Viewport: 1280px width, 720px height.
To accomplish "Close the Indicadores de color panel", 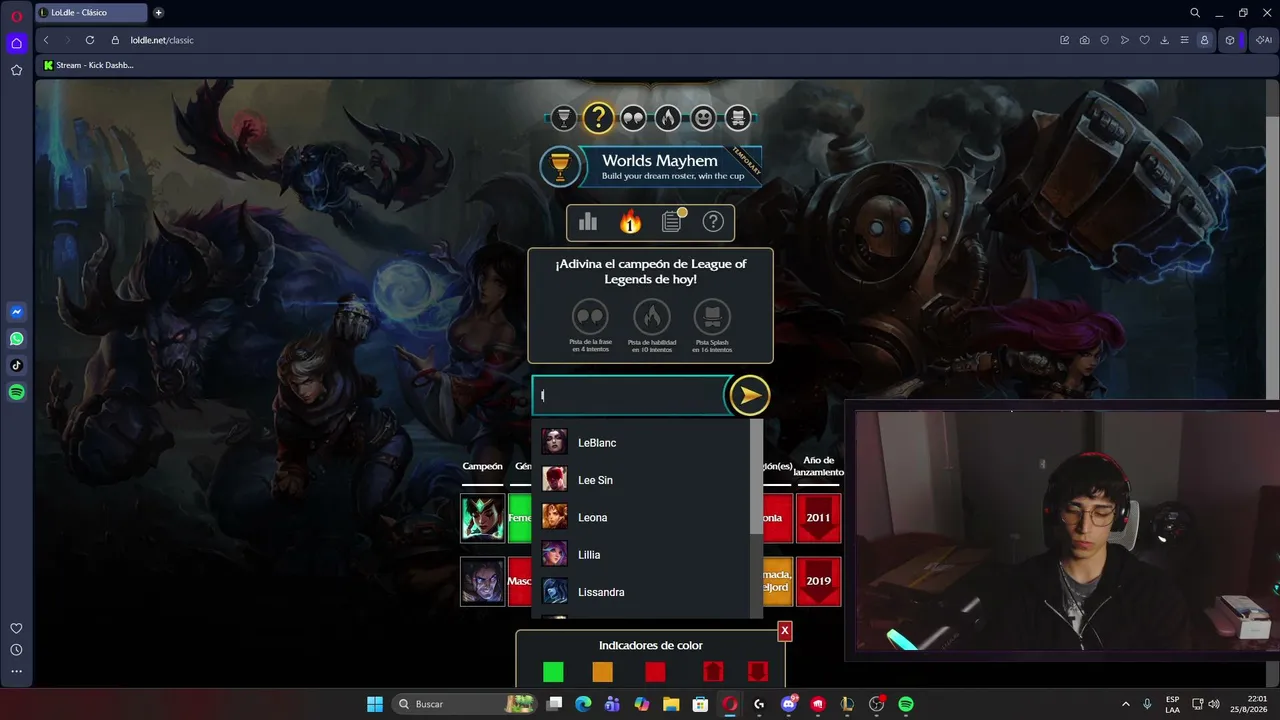I will click(785, 630).
